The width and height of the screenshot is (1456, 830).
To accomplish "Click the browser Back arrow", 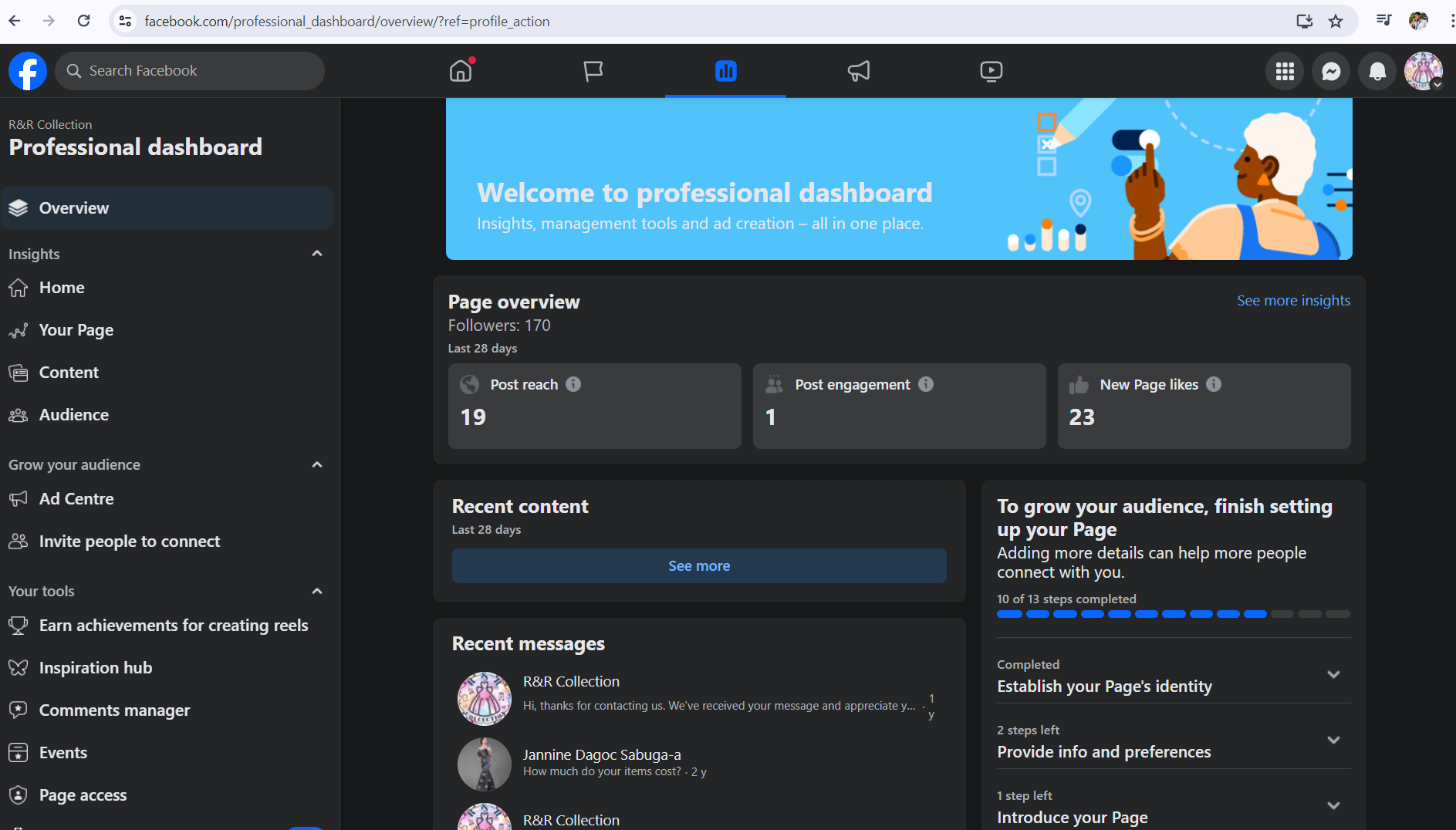I will (x=15, y=21).
